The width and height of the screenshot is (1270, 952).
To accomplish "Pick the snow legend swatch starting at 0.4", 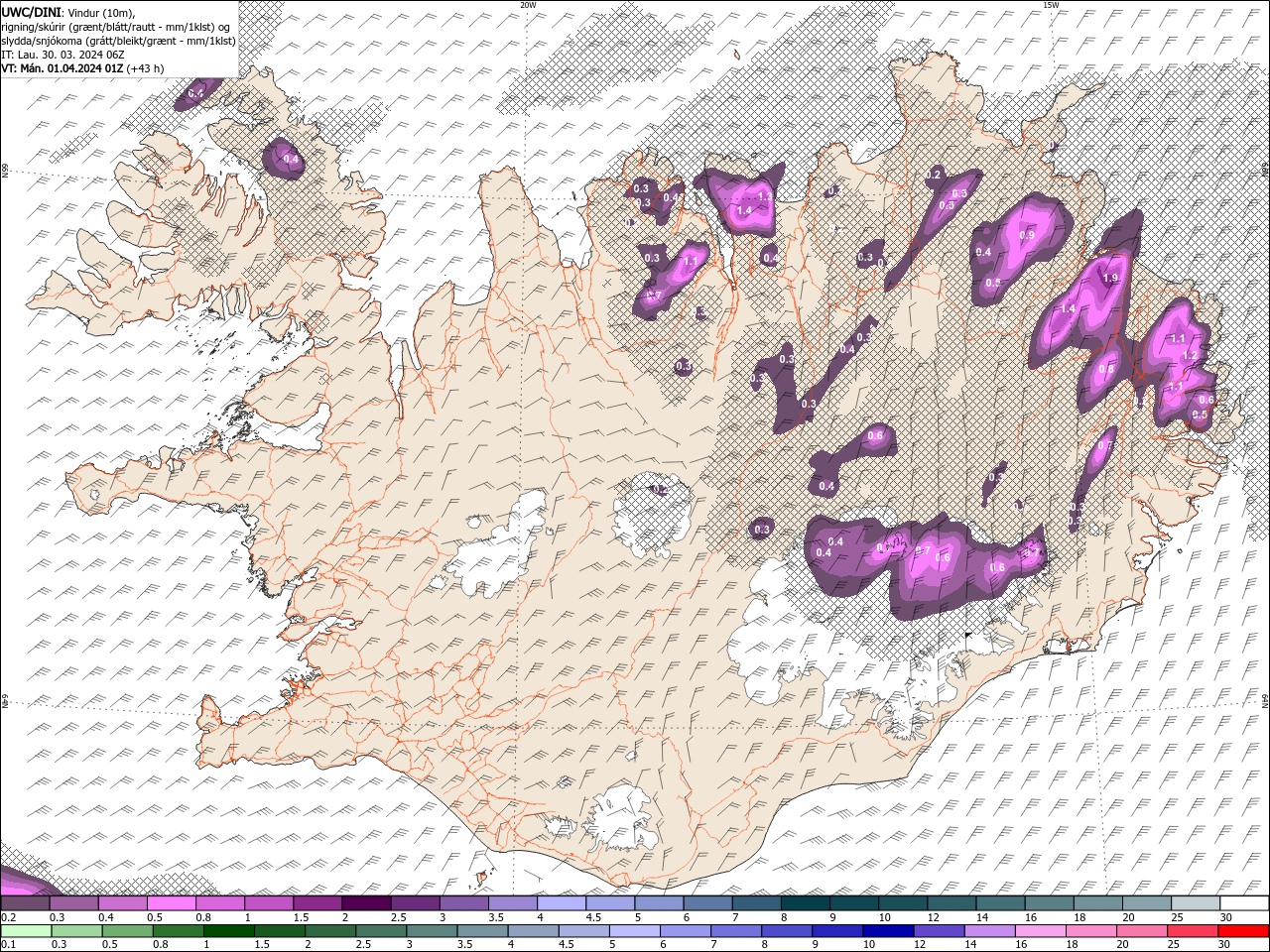I will [122, 903].
